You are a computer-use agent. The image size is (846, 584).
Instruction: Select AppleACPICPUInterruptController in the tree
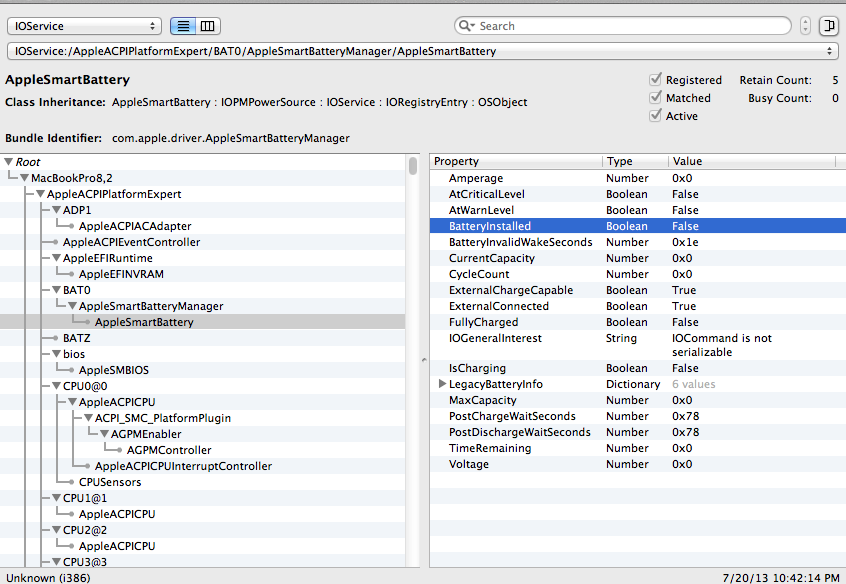coord(183,466)
